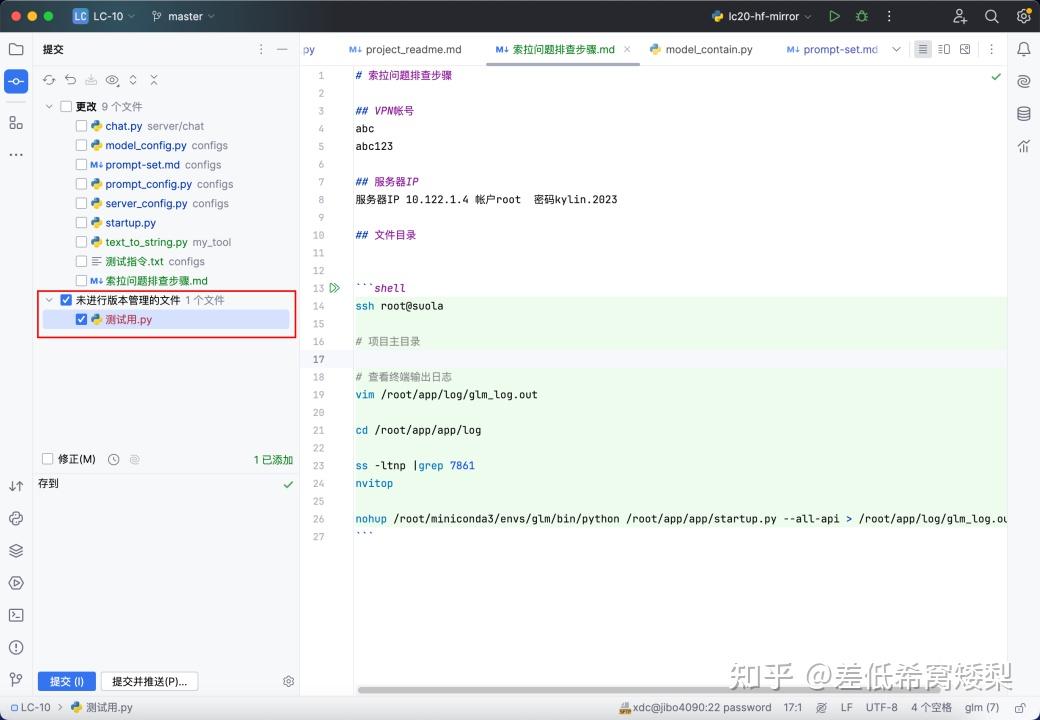Open the lc20-hf-mirror run configuration dropdown
This screenshot has width=1040, height=720.
point(762,16)
